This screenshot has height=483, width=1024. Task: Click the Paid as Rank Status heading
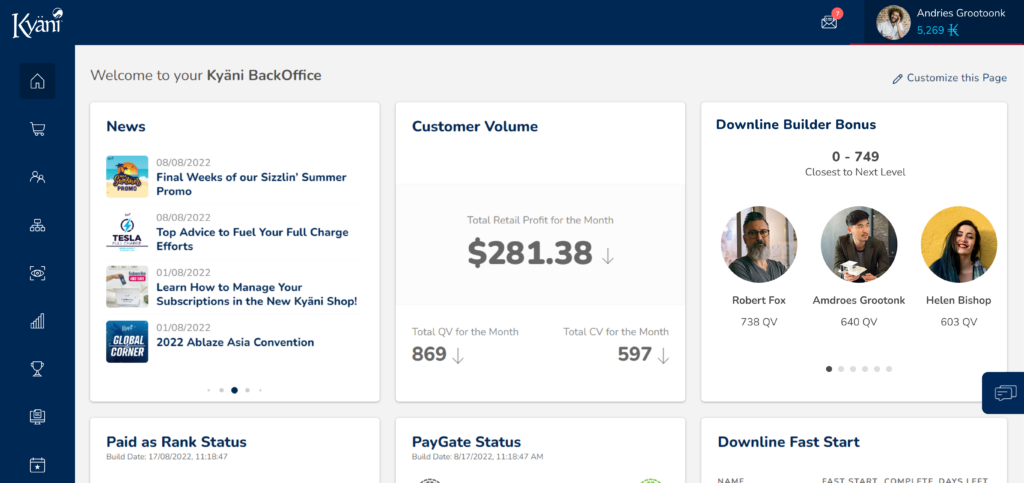click(176, 442)
